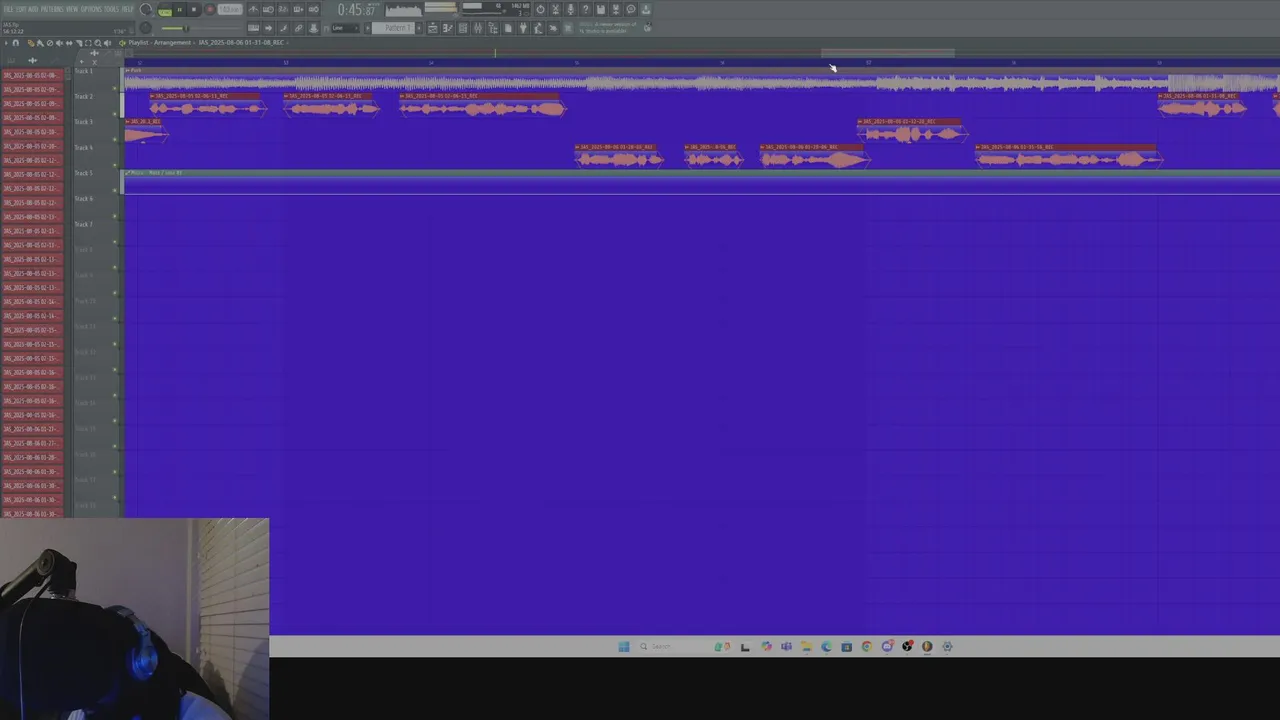Click the help question mark icon
Screen dimensions: 1280x720
coord(586,10)
